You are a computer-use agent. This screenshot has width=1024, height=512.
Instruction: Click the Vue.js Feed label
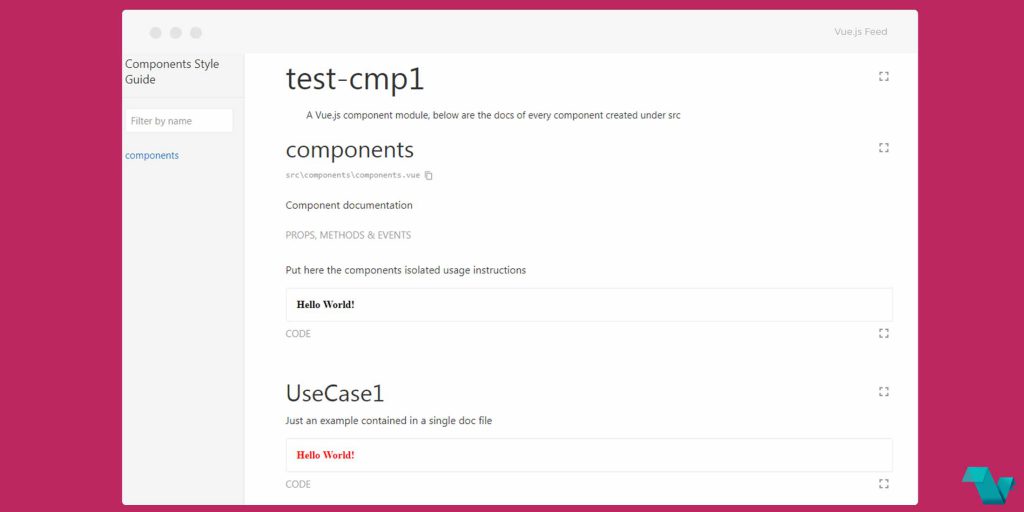click(x=861, y=31)
